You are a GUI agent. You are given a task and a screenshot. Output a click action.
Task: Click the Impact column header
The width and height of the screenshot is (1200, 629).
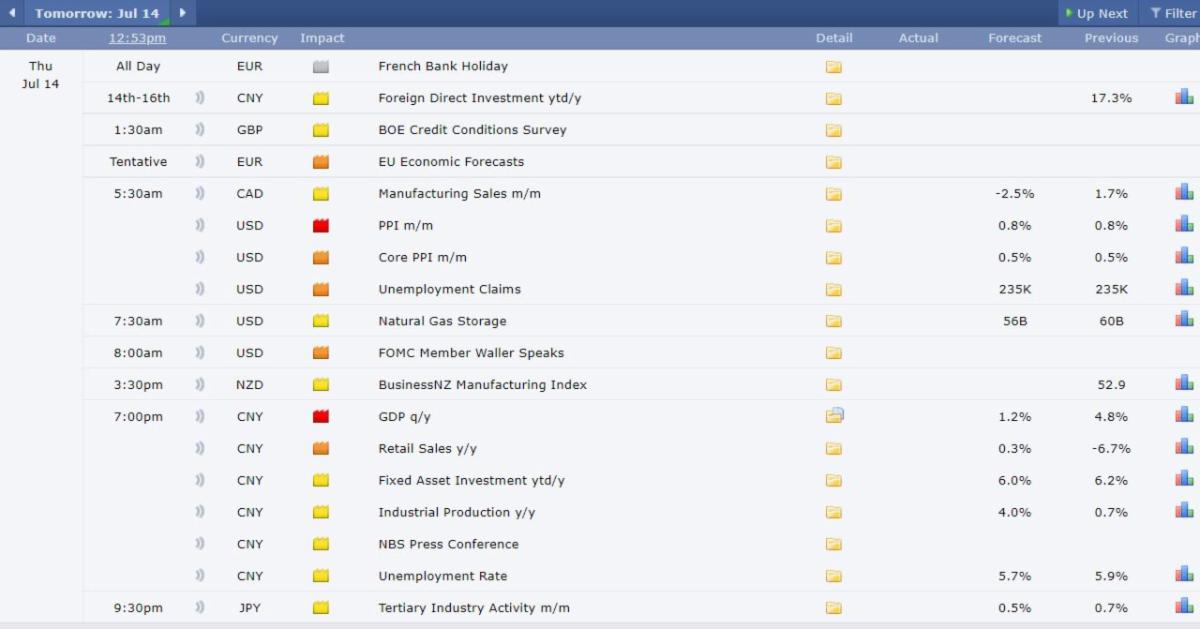(x=322, y=38)
